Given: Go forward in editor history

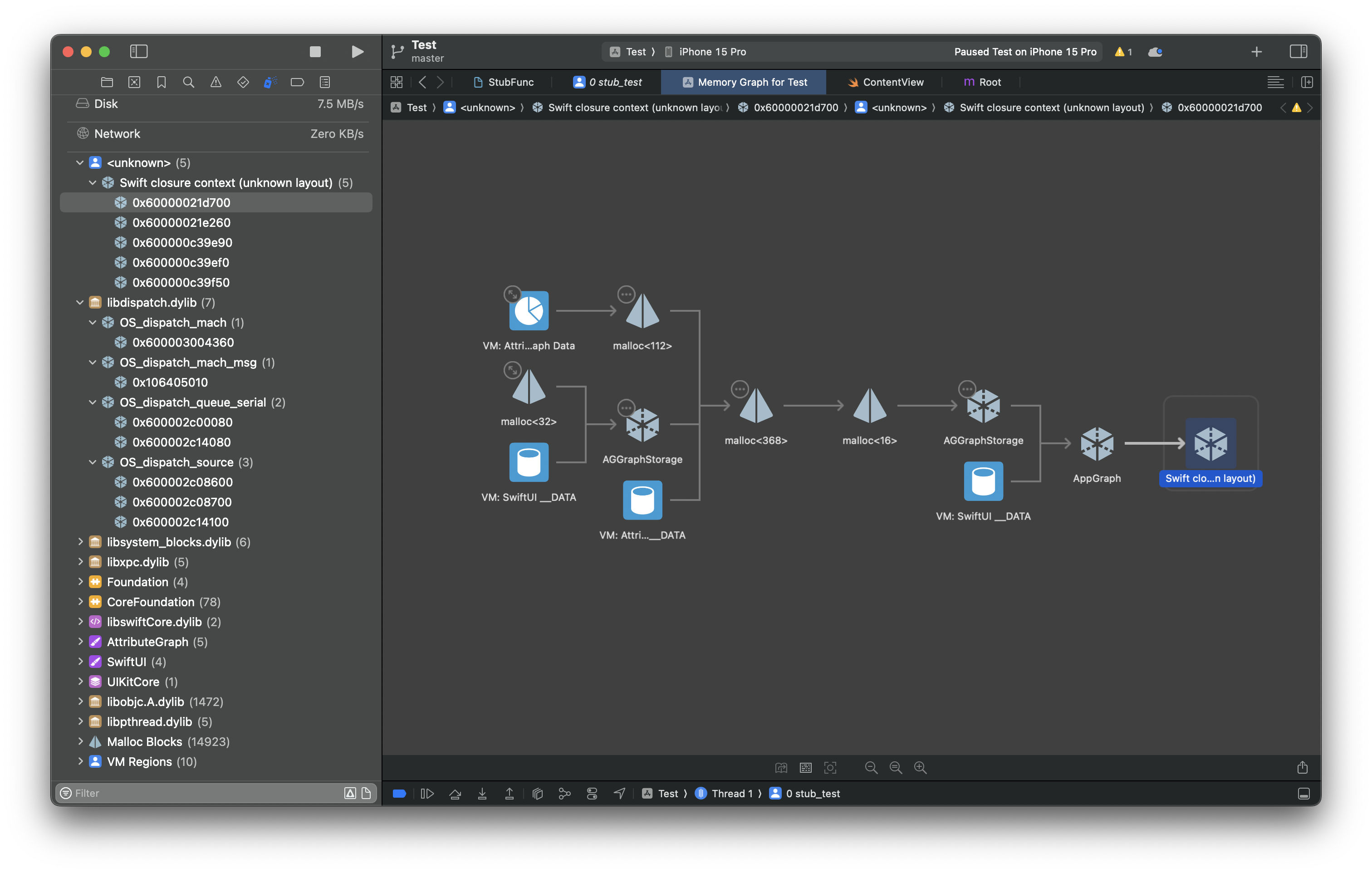Looking at the screenshot, I should coord(440,82).
